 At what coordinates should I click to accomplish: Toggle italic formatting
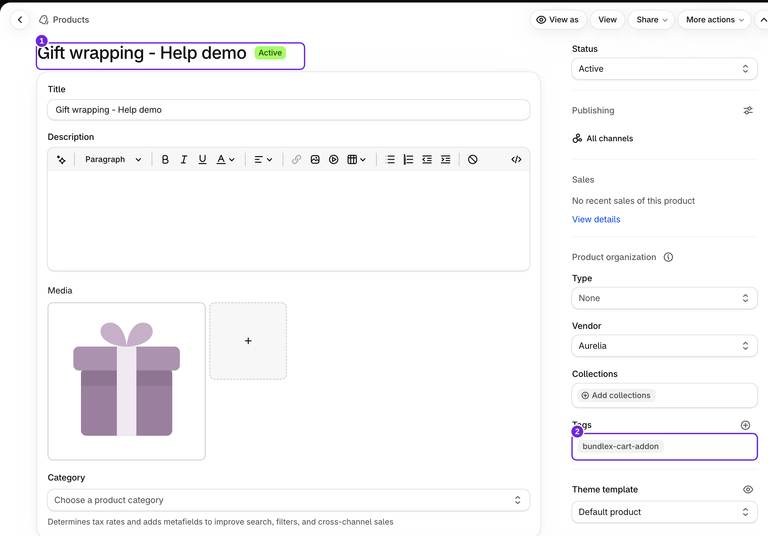click(x=184, y=159)
